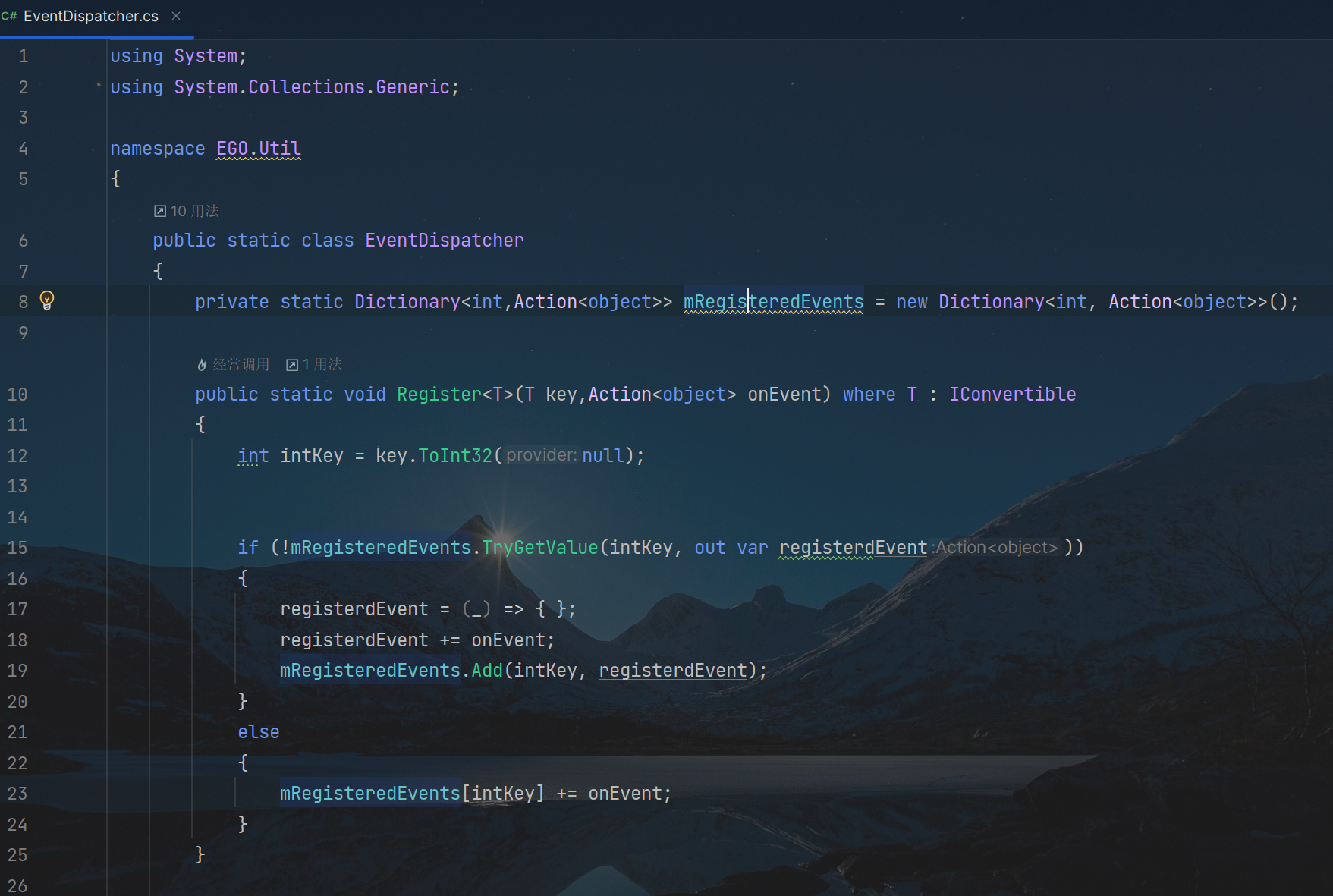The height and width of the screenshot is (896, 1333).
Task: Close the EventDispatcher.cs tab
Action: (176, 16)
